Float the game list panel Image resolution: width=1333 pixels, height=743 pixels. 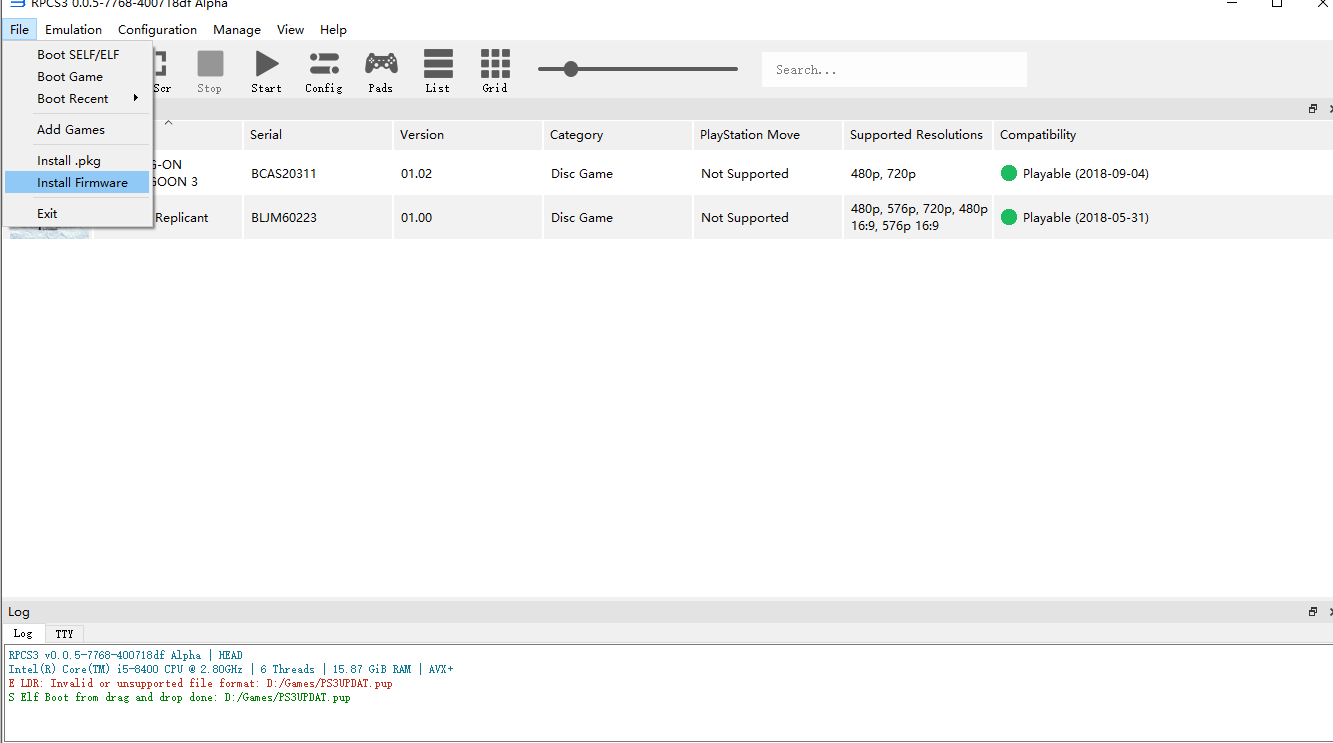(x=1313, y=109)
